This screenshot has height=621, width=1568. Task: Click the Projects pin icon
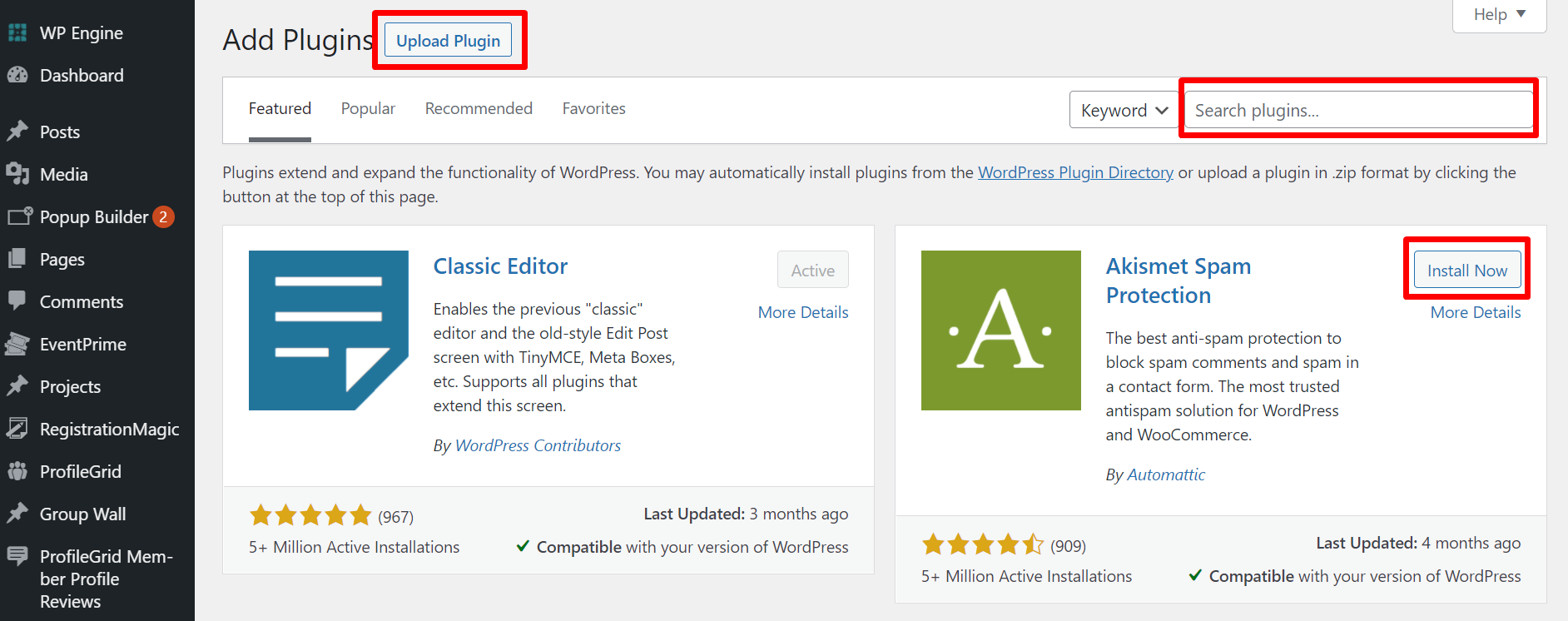pyautogui.click(x=17, y=386)
